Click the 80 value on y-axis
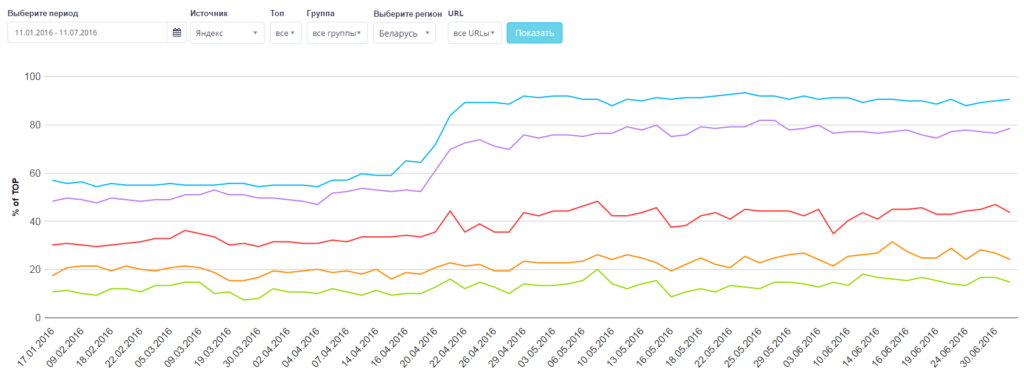This screenshot has width=1024, height=387. 36,125
